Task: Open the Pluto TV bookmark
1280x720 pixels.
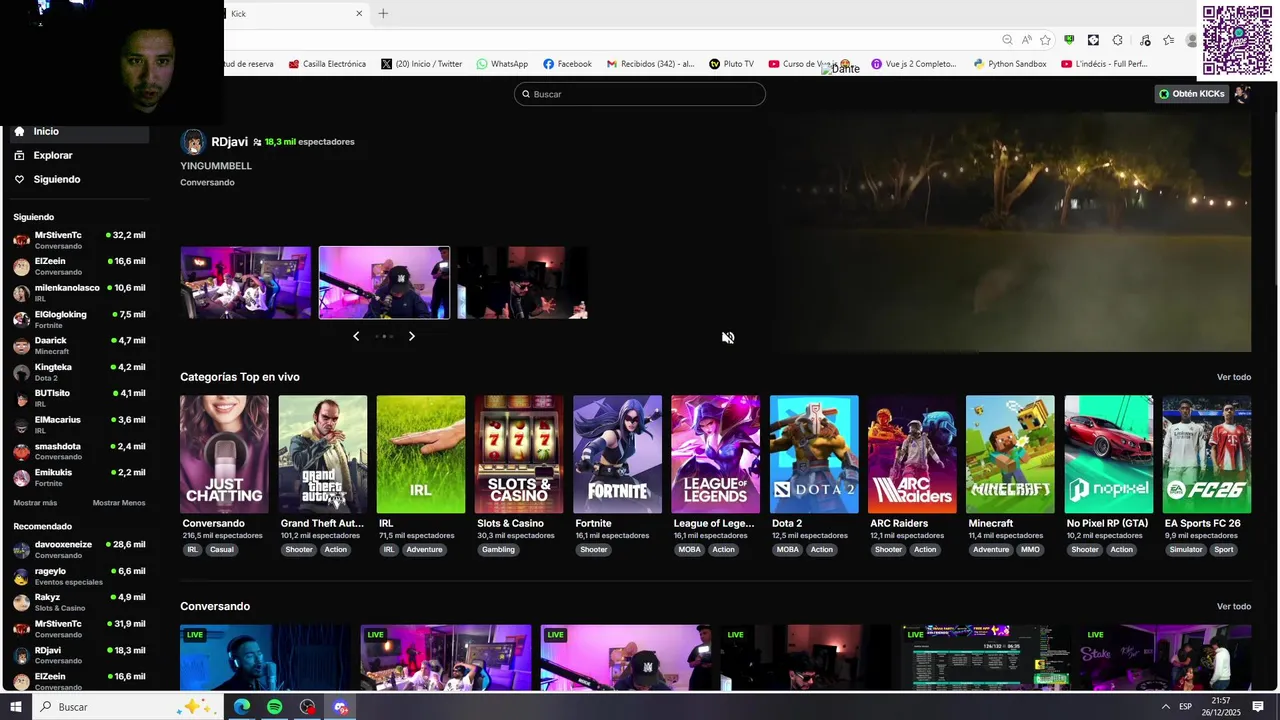Action: point(731,64)
